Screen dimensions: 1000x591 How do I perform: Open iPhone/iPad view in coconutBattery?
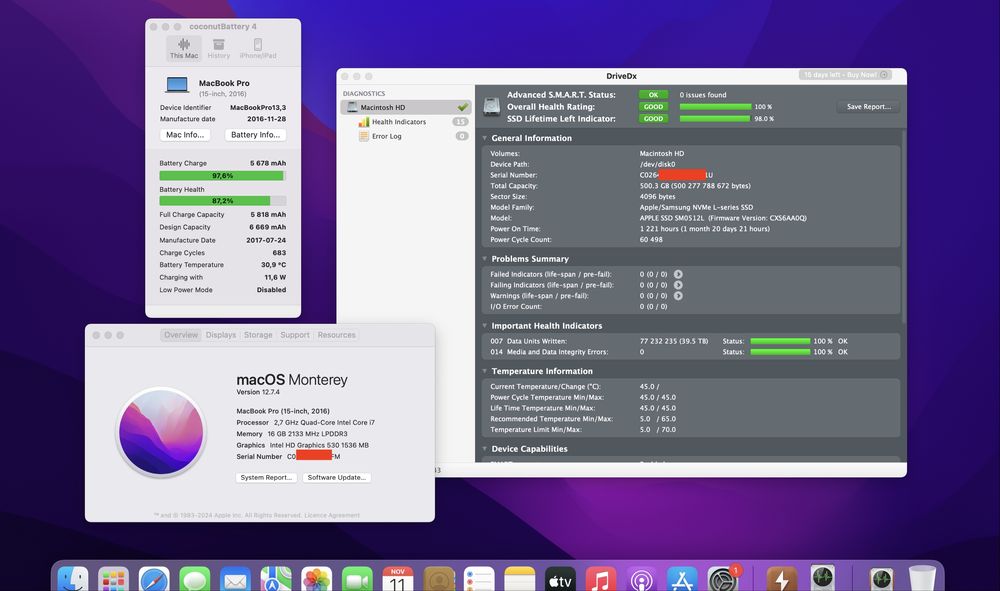[258, 48]
